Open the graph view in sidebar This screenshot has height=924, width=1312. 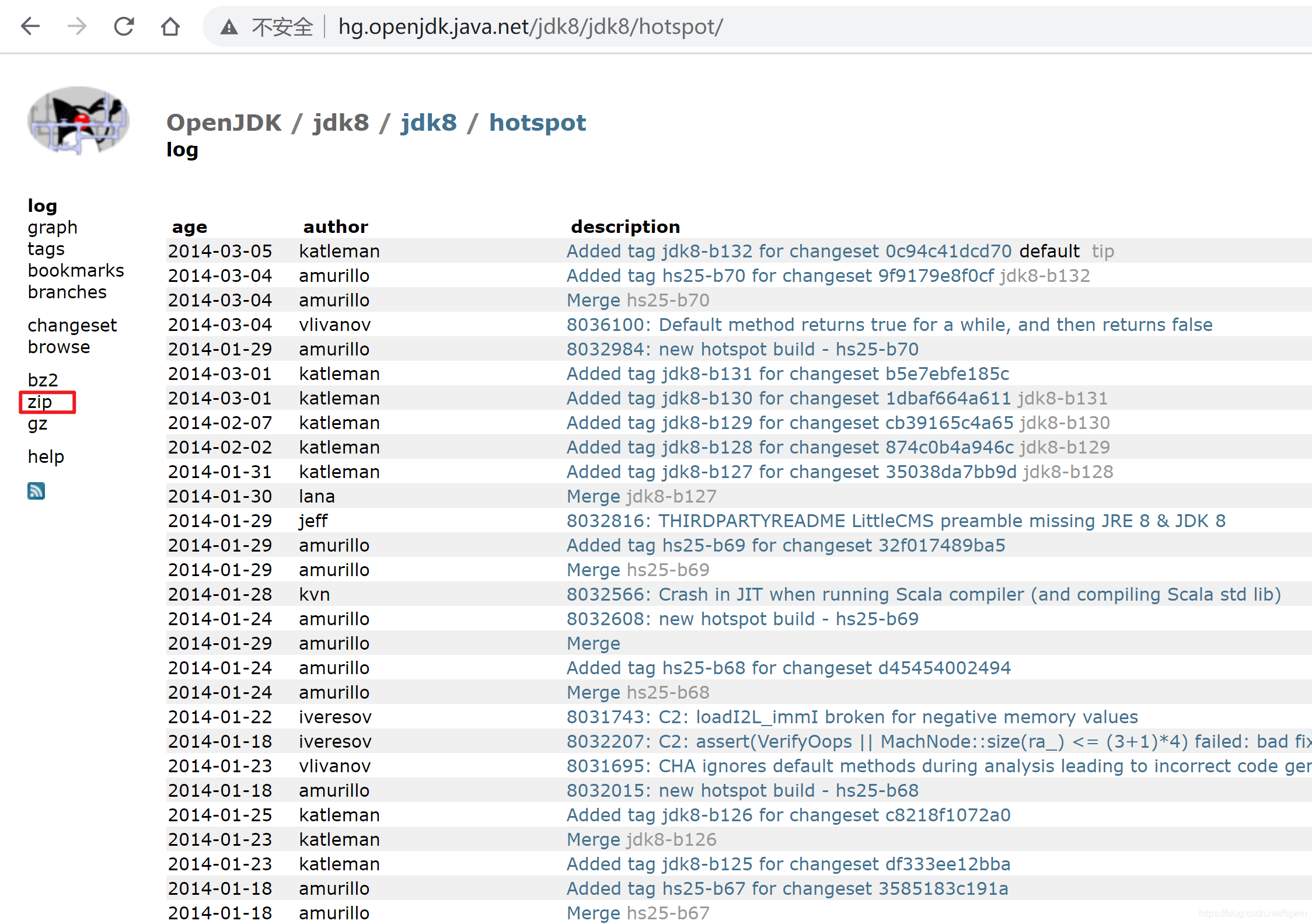[53, 227]
